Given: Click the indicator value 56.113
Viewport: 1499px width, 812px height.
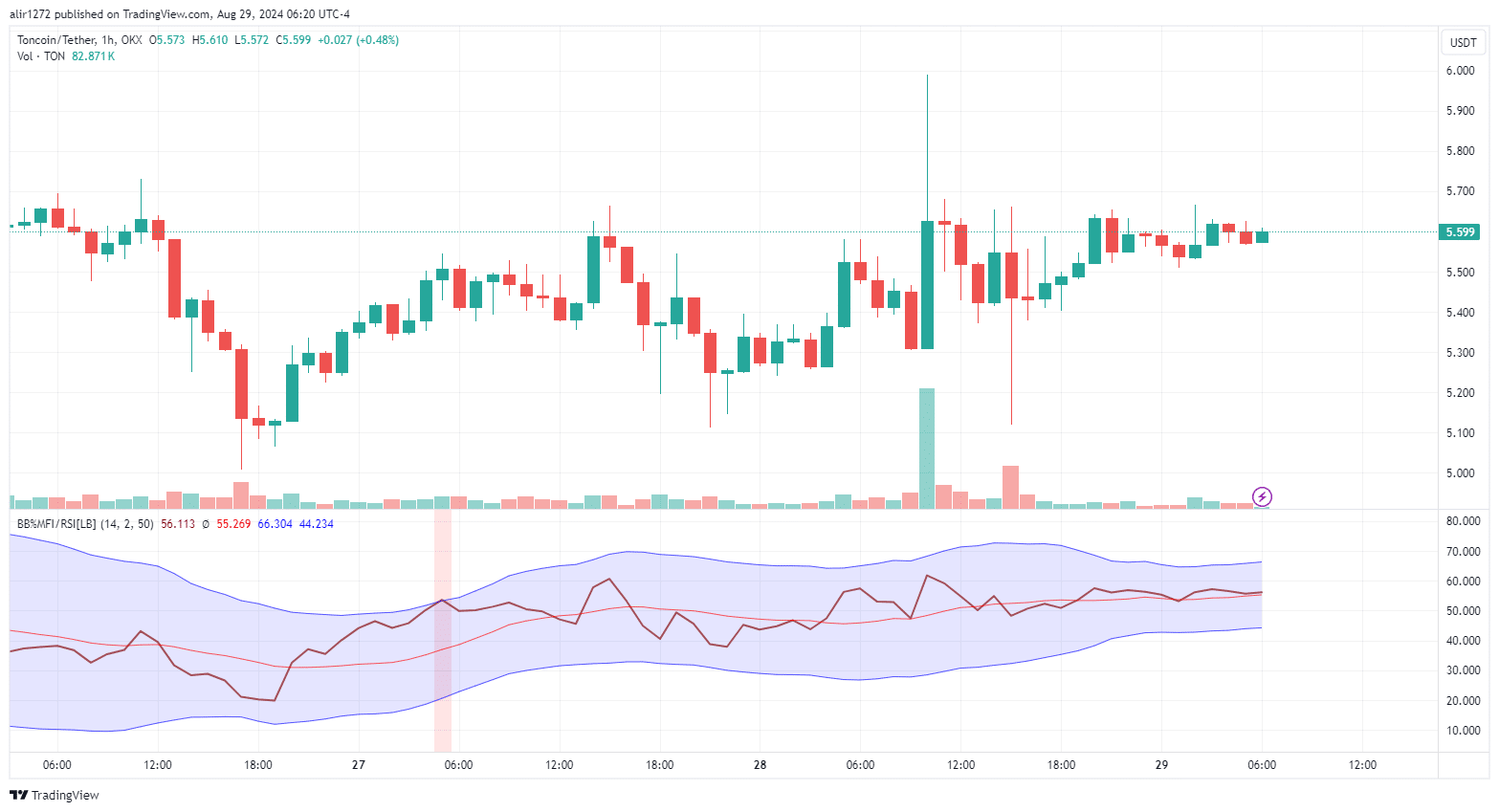Looking at the screenshot, I should tap(178, 524).
